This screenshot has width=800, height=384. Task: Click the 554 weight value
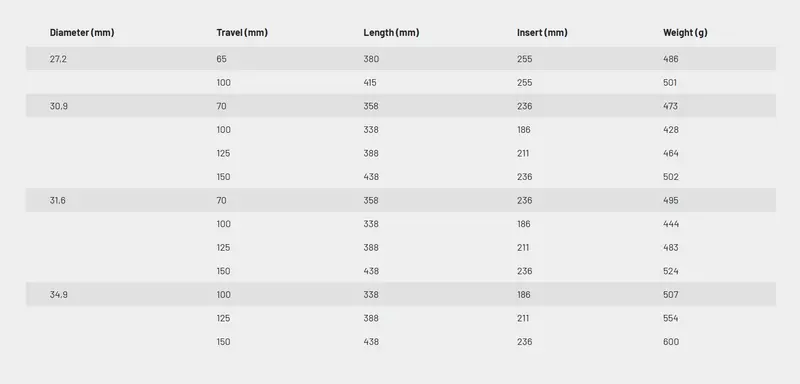[x=670, y=318]
